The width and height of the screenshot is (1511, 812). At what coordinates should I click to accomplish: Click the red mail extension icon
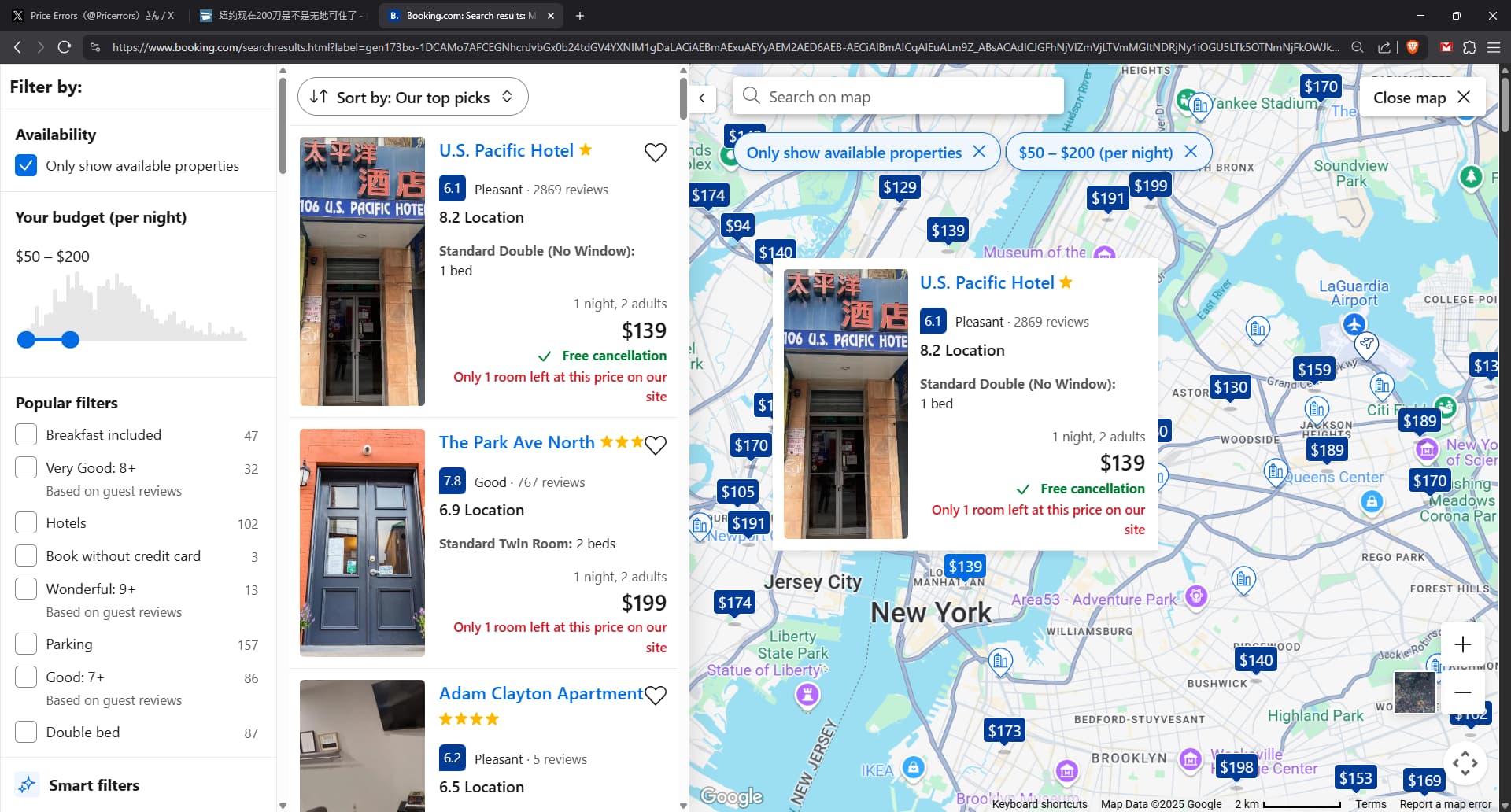tap(1446, 47)
